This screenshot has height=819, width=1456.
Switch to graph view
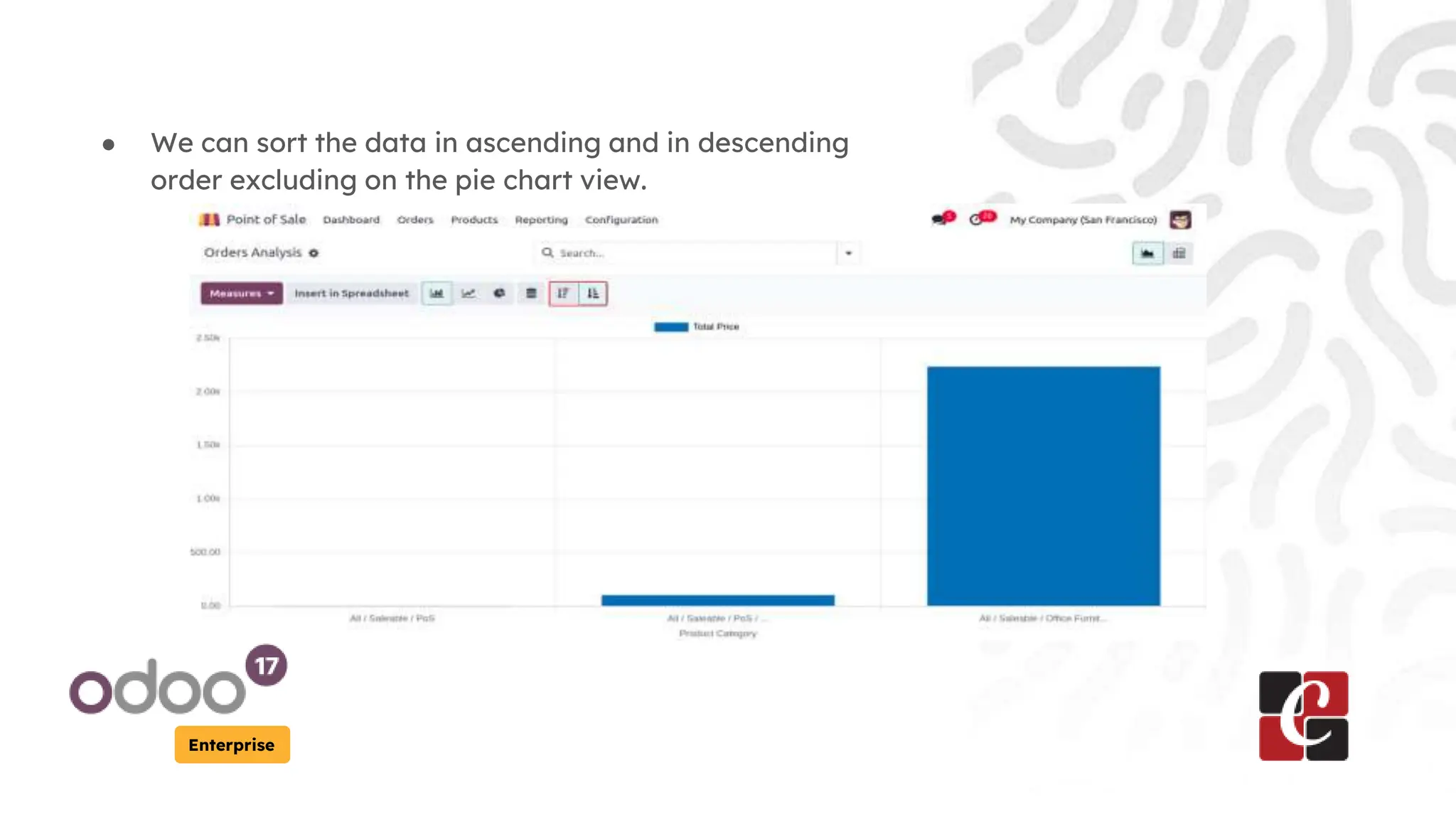pos(1147,253)
